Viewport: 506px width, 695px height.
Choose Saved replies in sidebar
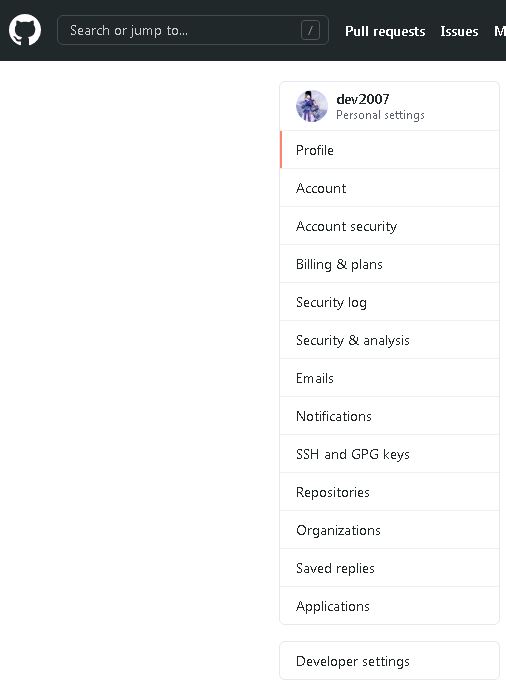click(x=389, y=568)
